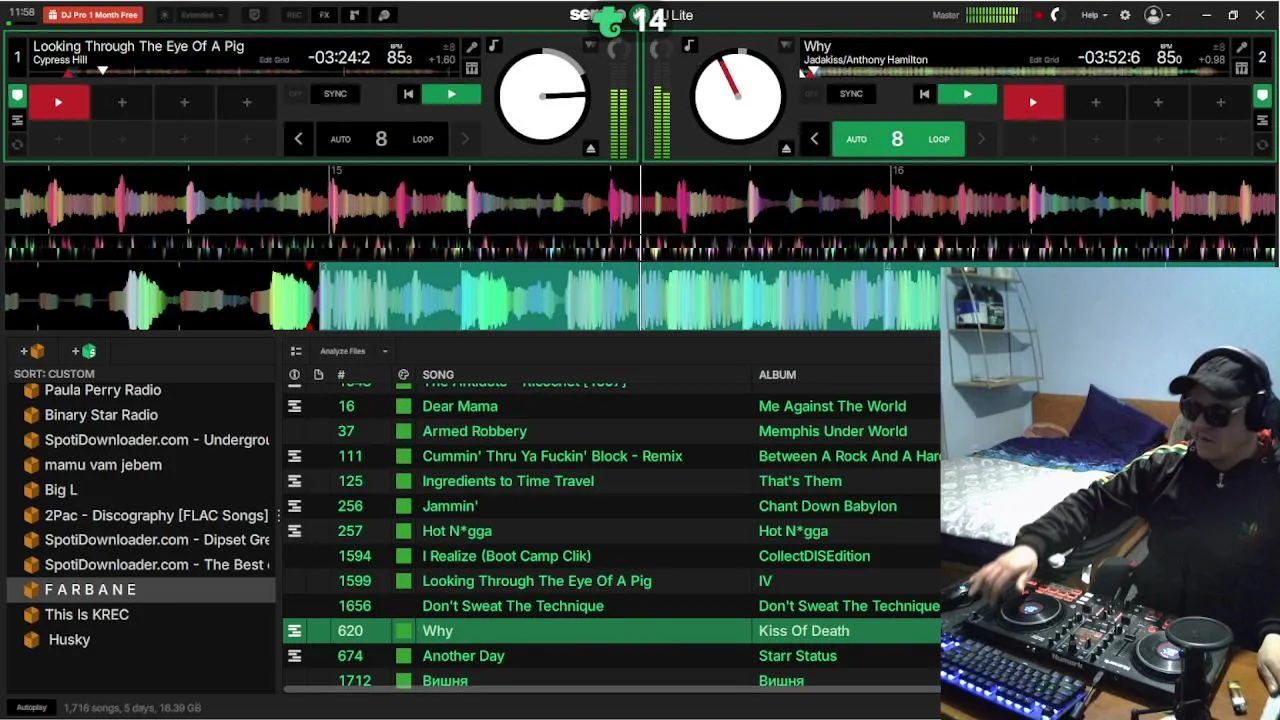The width and height of the screenshot is (1280, 720).
Task: Open the dropdown triangle above deck 1 platter
Action: point(591,45)
